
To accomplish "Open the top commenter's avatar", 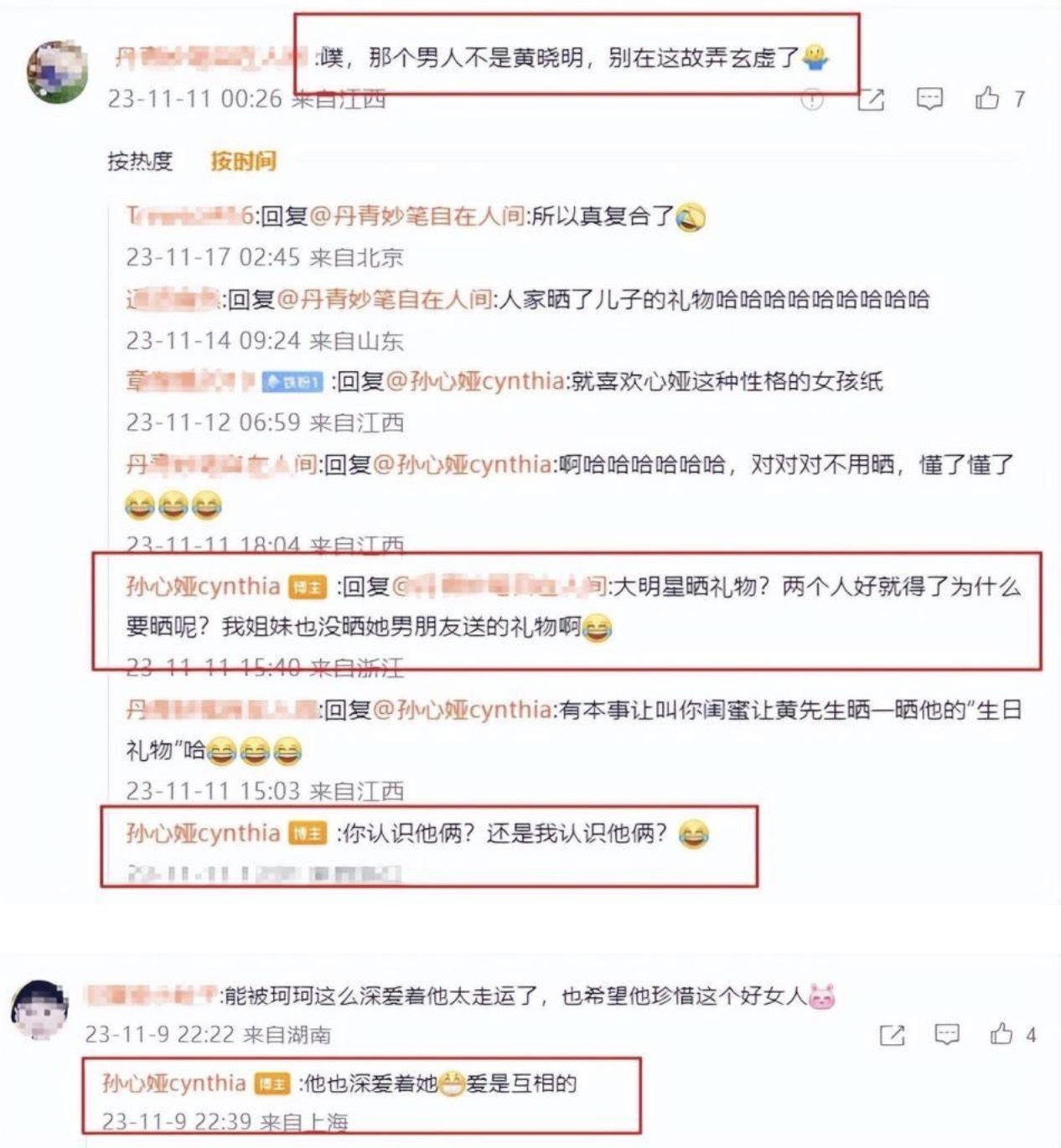I will click(58, 72).
